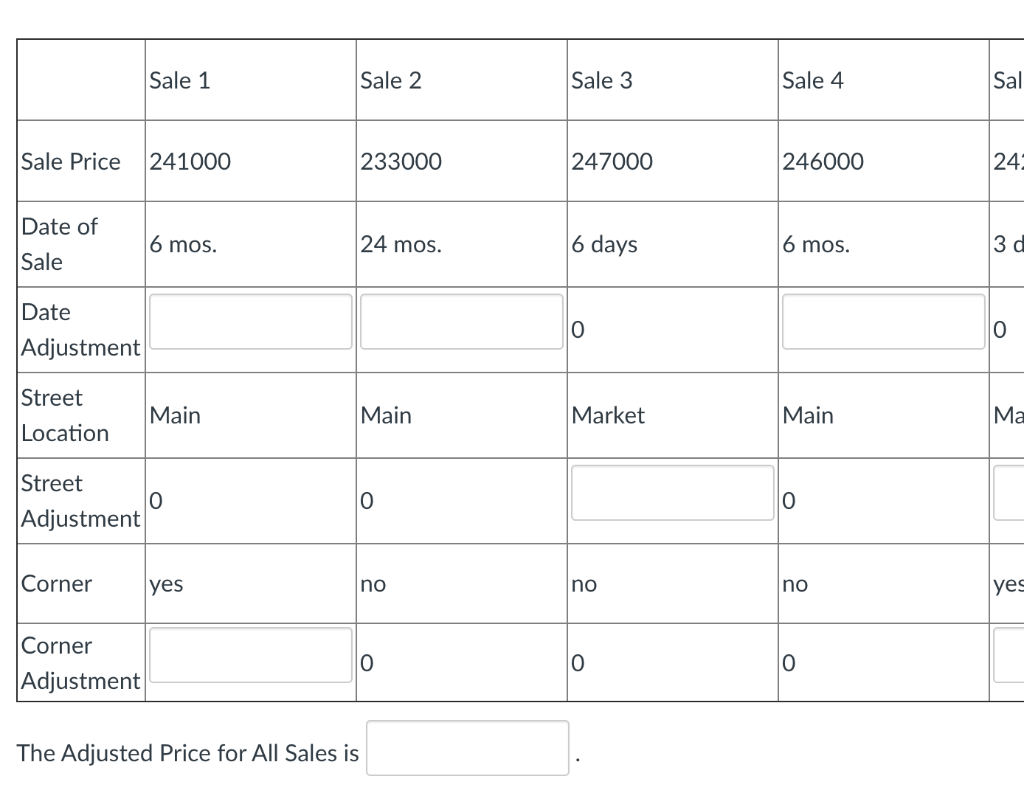Click the Date Adjustment input for Sale 4
The height and width of the screenshot is (807, 1024).
pyautogui.click(x=882, y=321)
